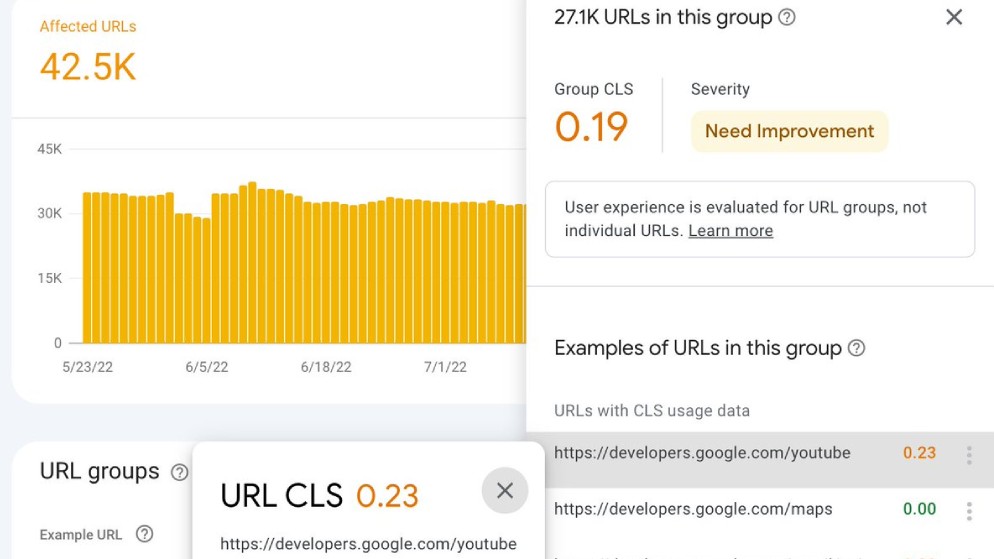Select the https://developers.google.com/youtube example row
Screen dimensions: 994x559
tap(760, 459)
